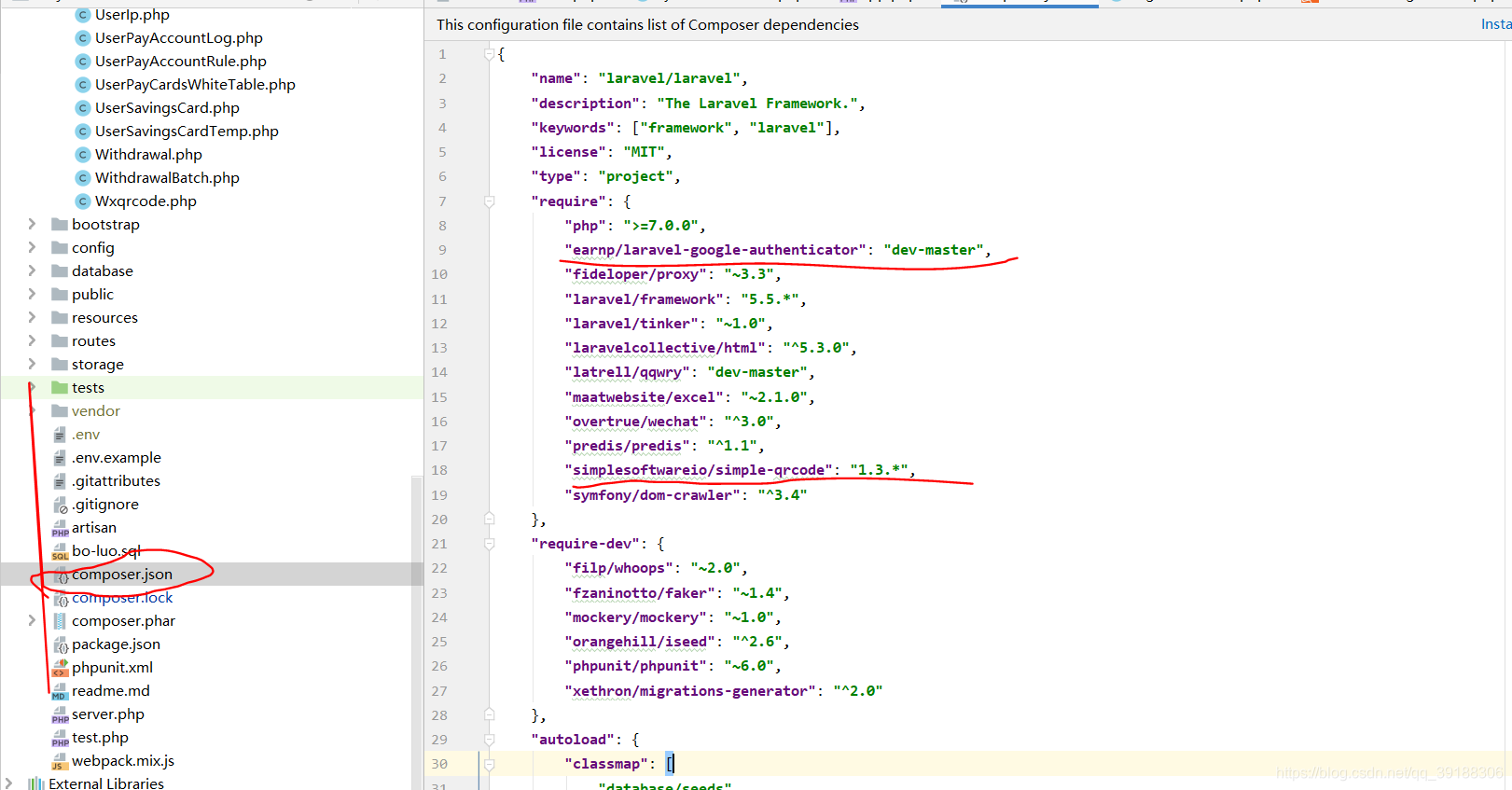This screenshot has height=790, width=1512.
Task: Click the "simplesoftwareio/simple-qrcode" dependency text
Action: (699, 470)
